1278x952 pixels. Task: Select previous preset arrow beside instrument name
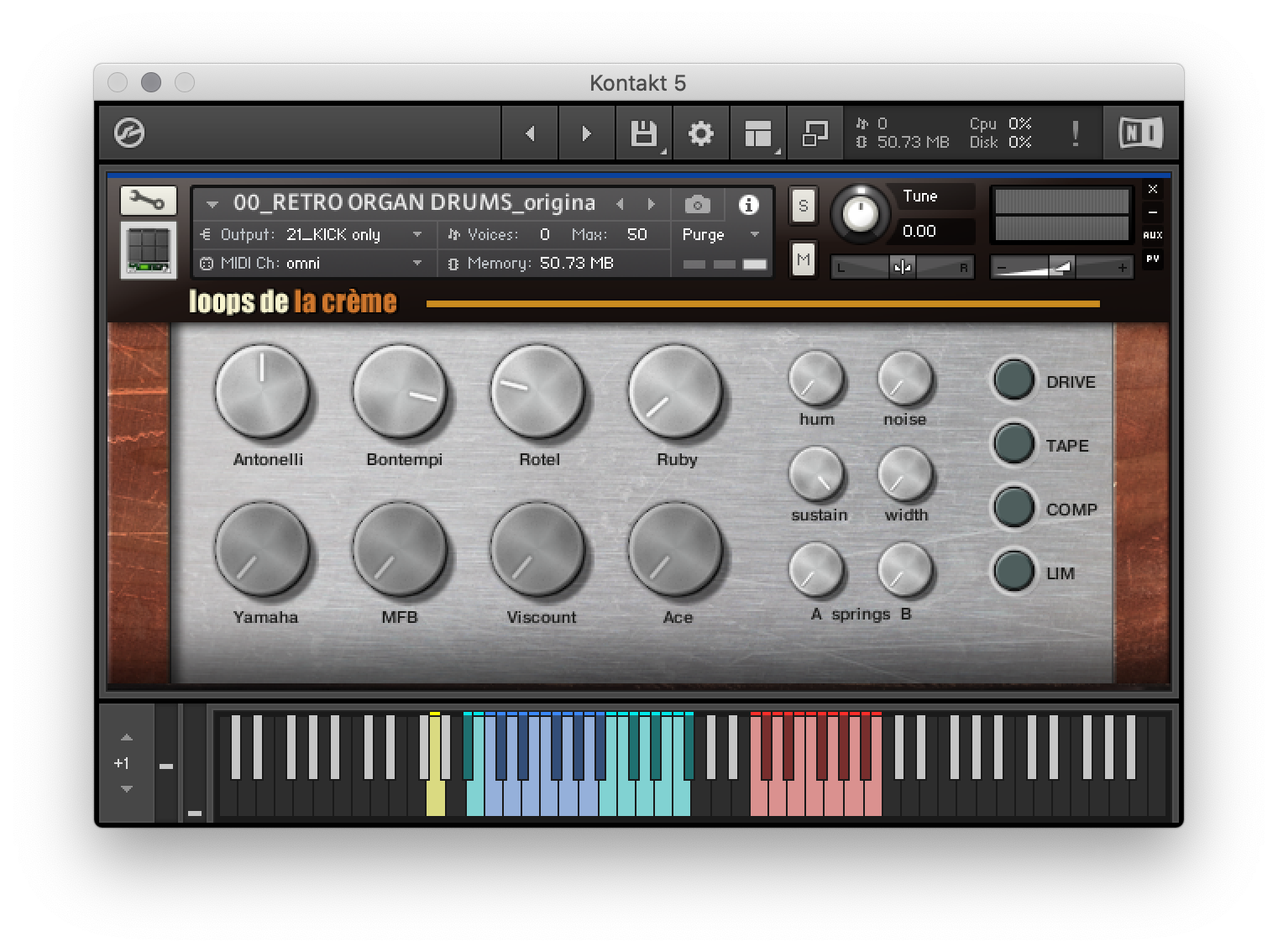621,204
